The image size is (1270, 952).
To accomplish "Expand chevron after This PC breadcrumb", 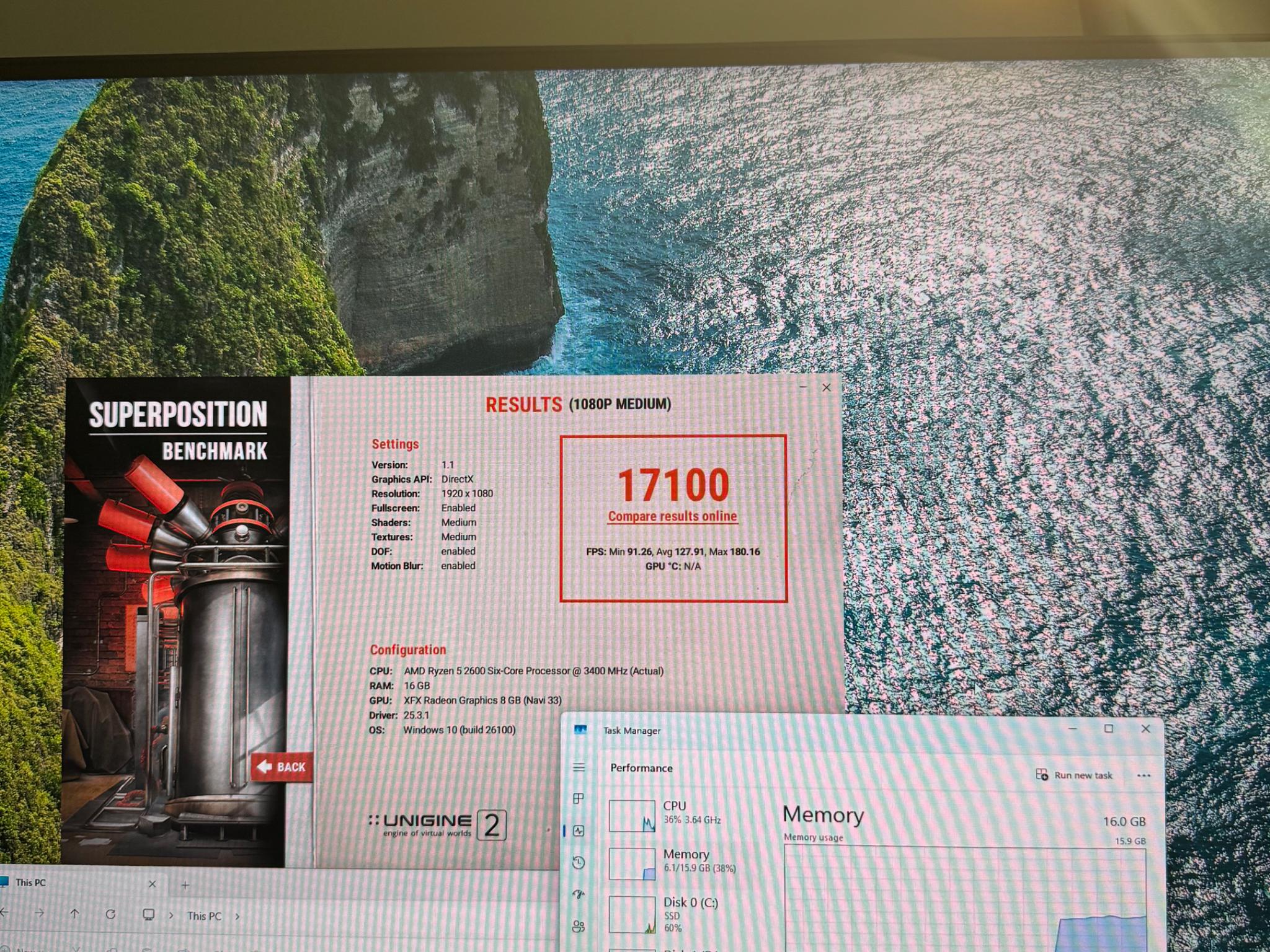I will [x=238, y=916].
